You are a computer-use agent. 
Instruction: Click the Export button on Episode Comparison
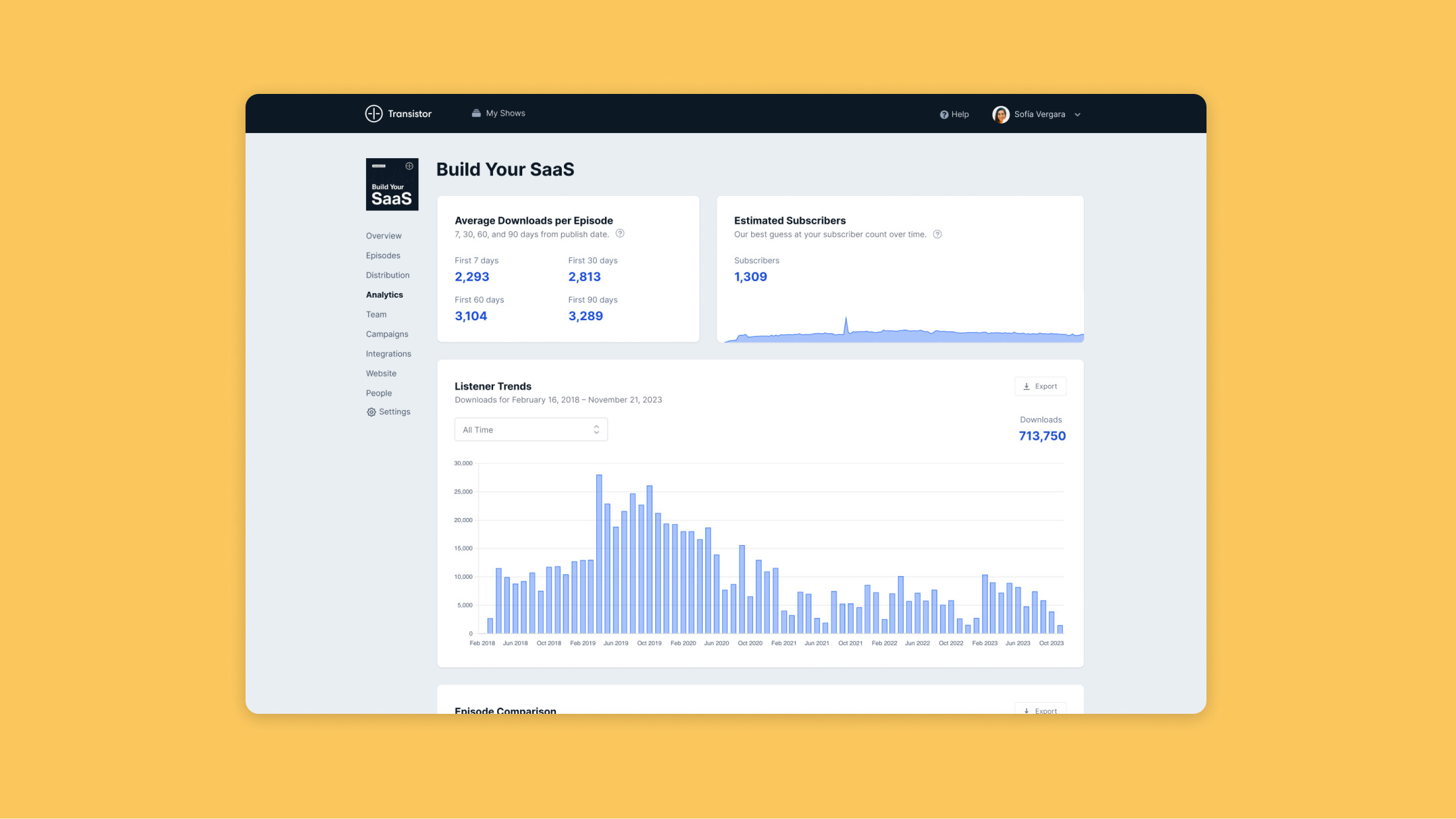point(1040,710)
